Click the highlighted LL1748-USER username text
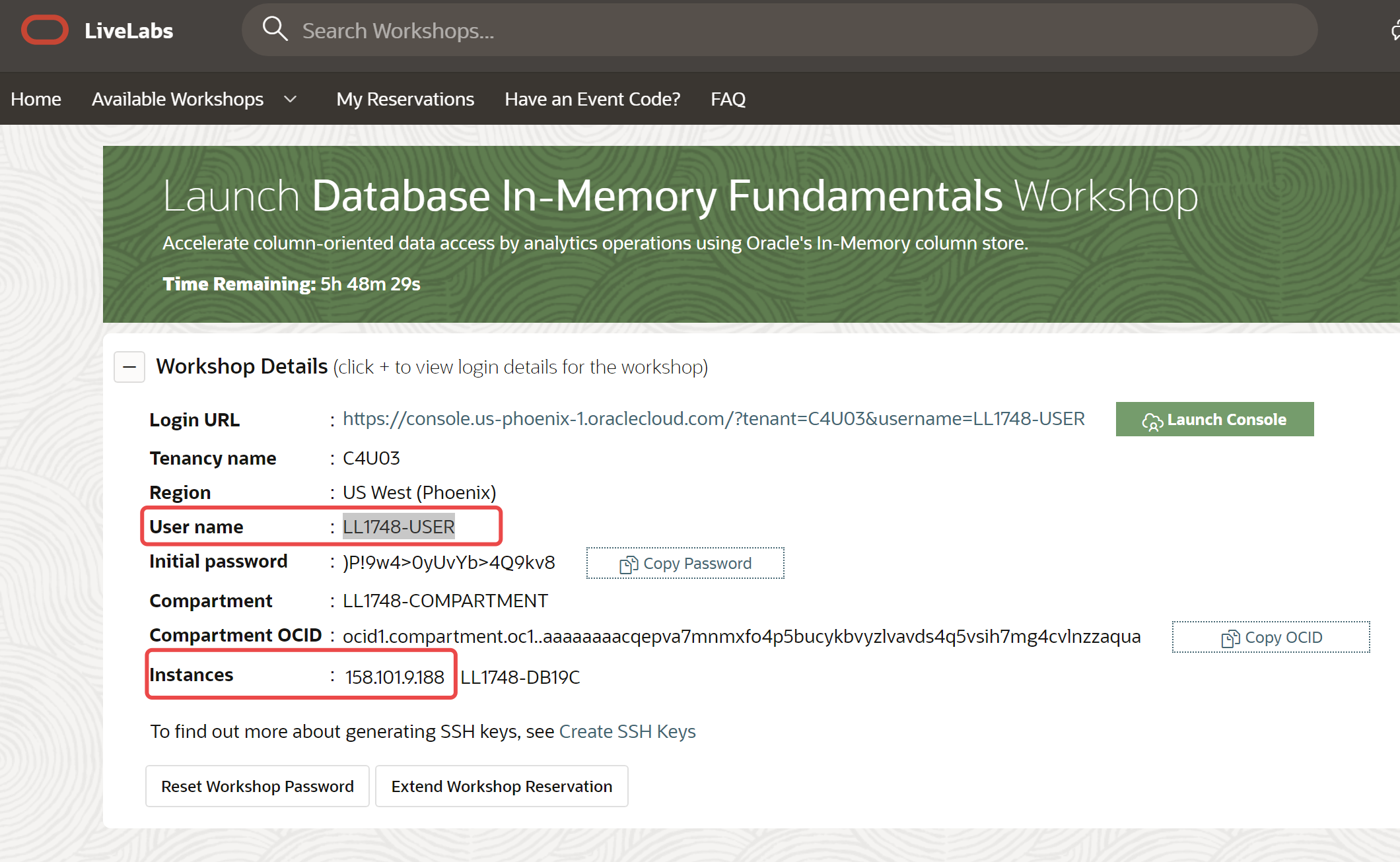Image resolution: width=1400 pixels, height=862 pixels. pos(398,527)
